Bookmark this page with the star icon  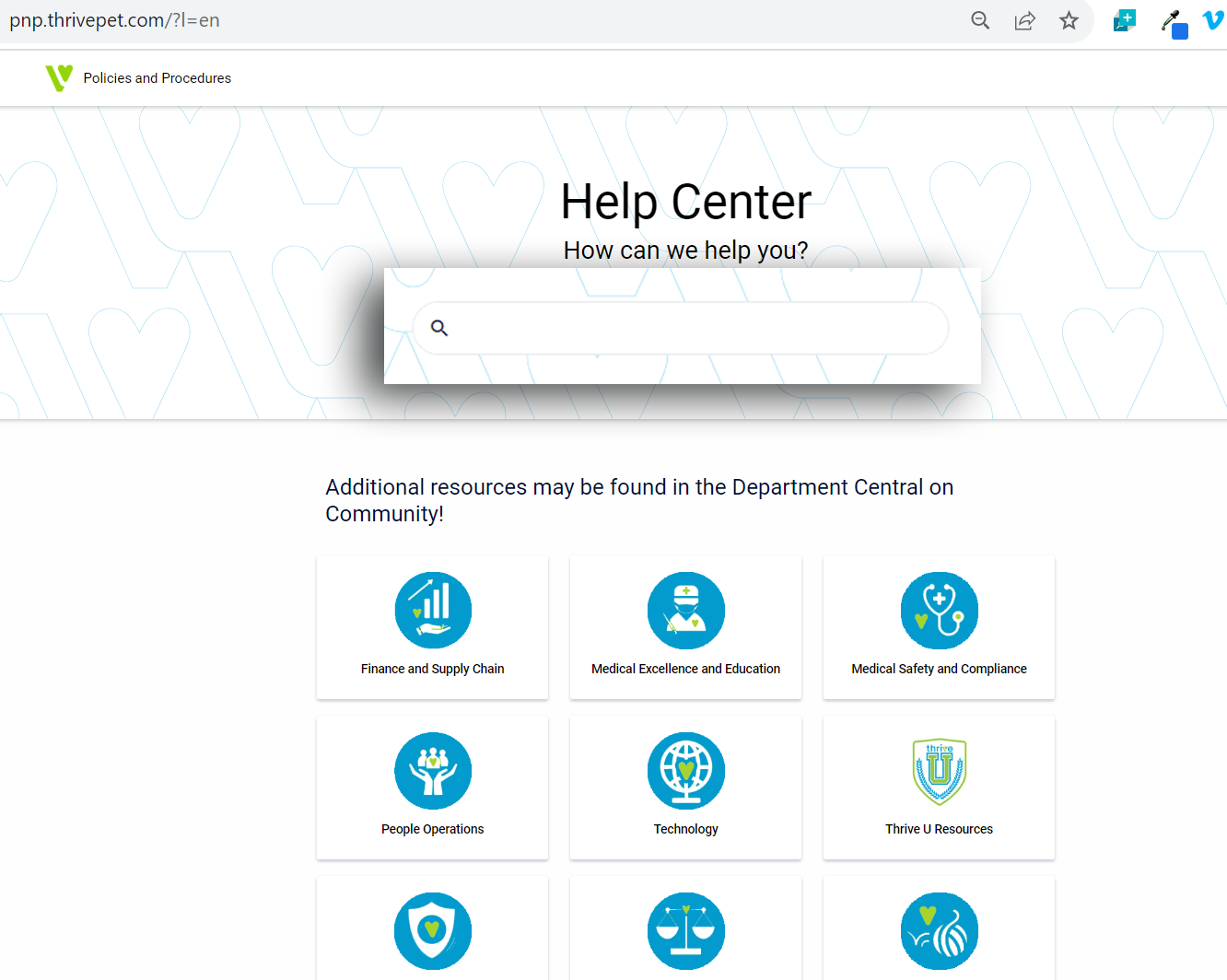tap(1069, 20)
